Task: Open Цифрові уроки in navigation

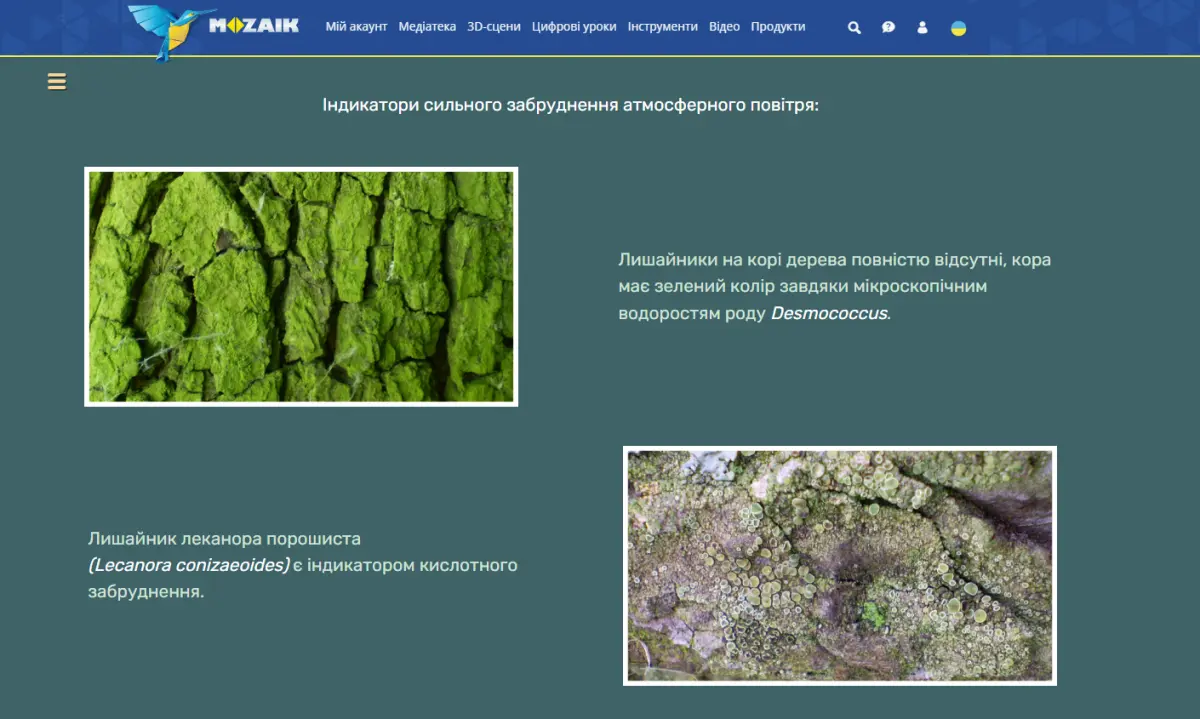Action: tap(574, 27)
